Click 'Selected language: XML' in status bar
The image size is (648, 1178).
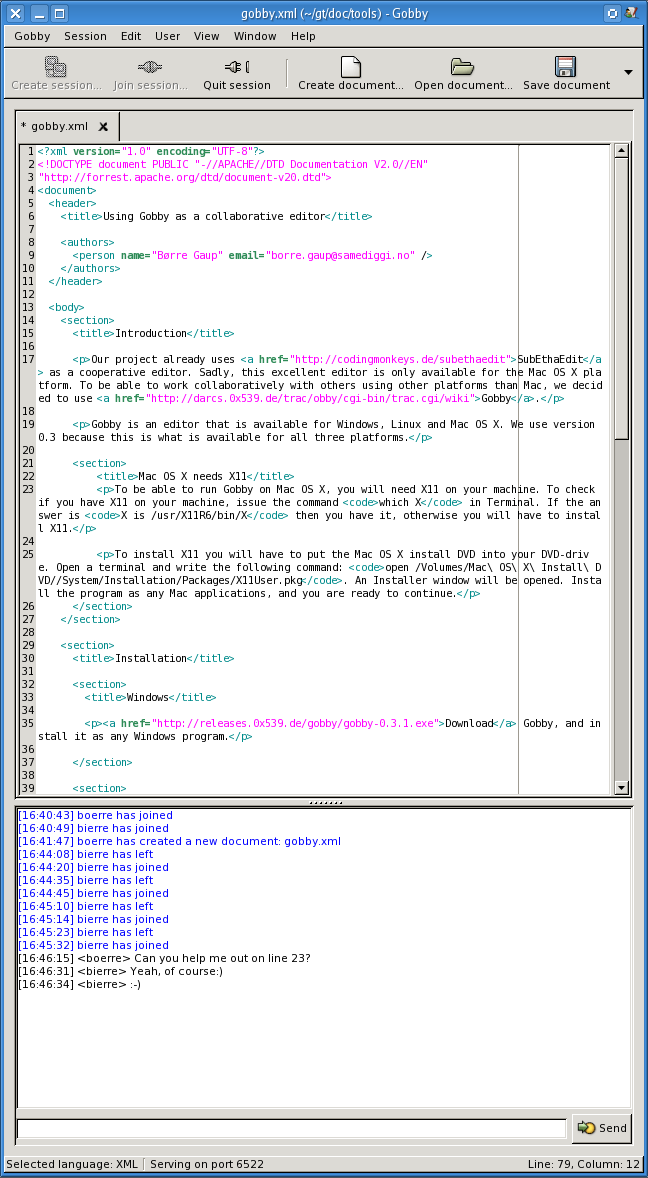(72, 1164)
